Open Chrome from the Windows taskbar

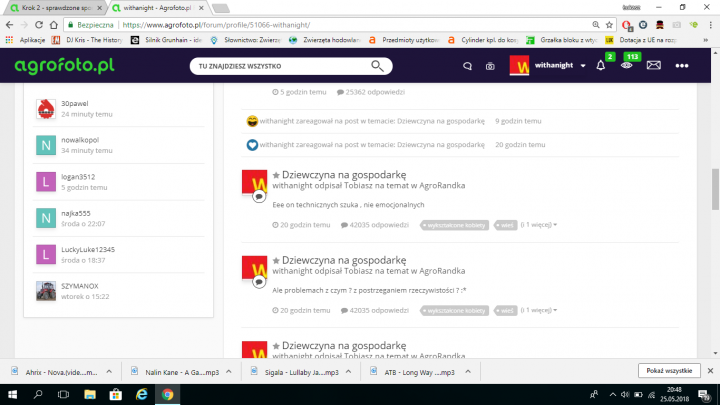(170, 394)
